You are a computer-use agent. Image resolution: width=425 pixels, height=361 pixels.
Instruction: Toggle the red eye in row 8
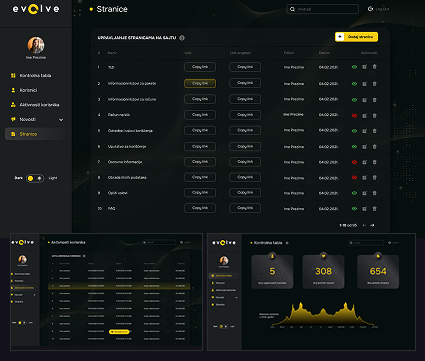pyautogui.click(x=354, y=178)
